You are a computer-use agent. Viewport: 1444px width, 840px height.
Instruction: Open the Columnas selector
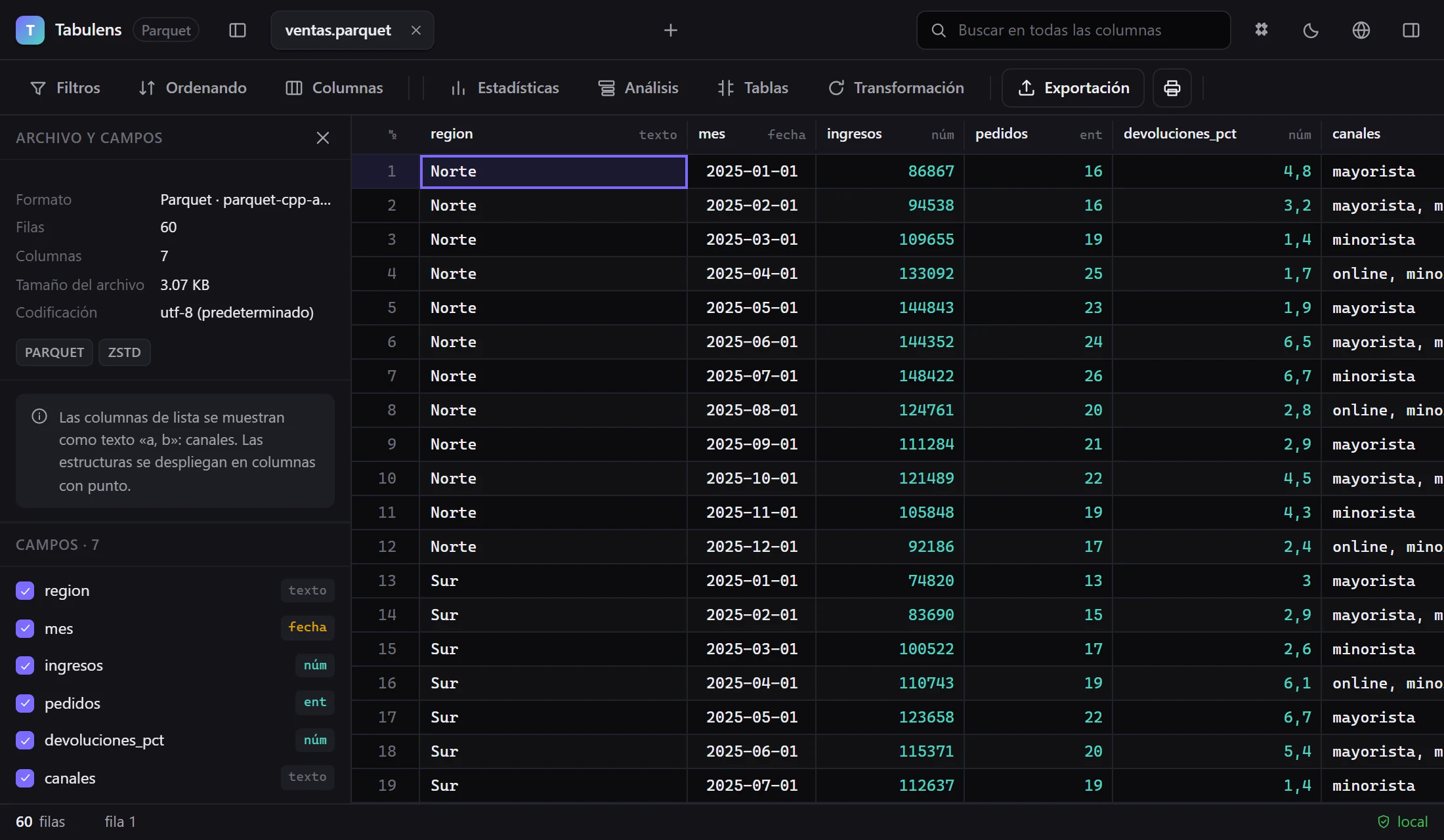[335, 88]
